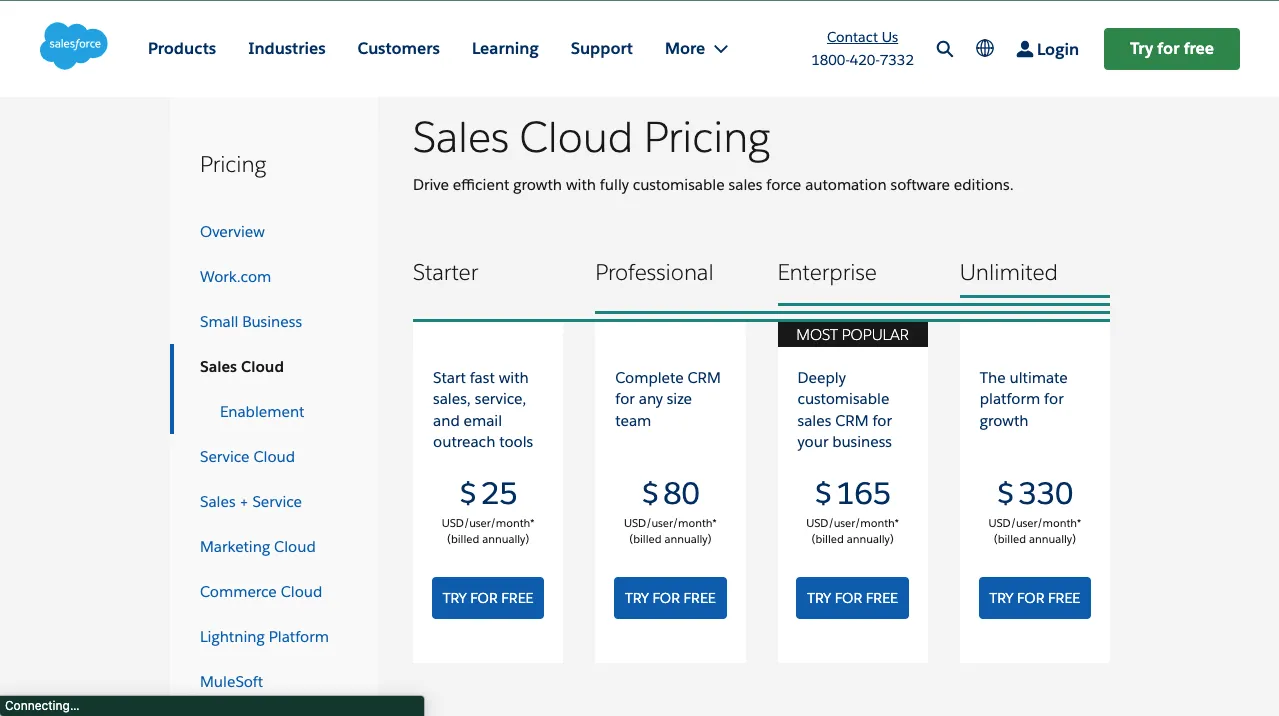Open the search magnifier icon
1279x716 pixels.
click(x=945, y=49)
